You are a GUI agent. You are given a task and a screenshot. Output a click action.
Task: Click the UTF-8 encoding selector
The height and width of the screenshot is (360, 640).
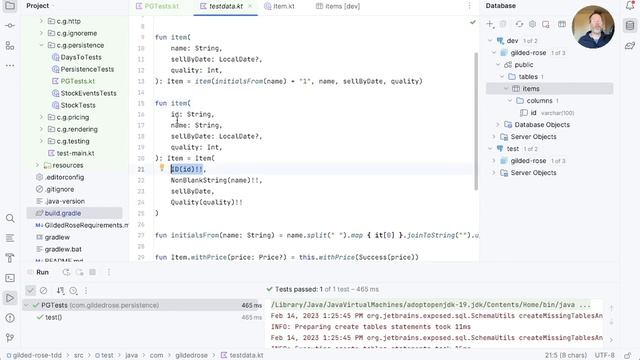(604, 356)
